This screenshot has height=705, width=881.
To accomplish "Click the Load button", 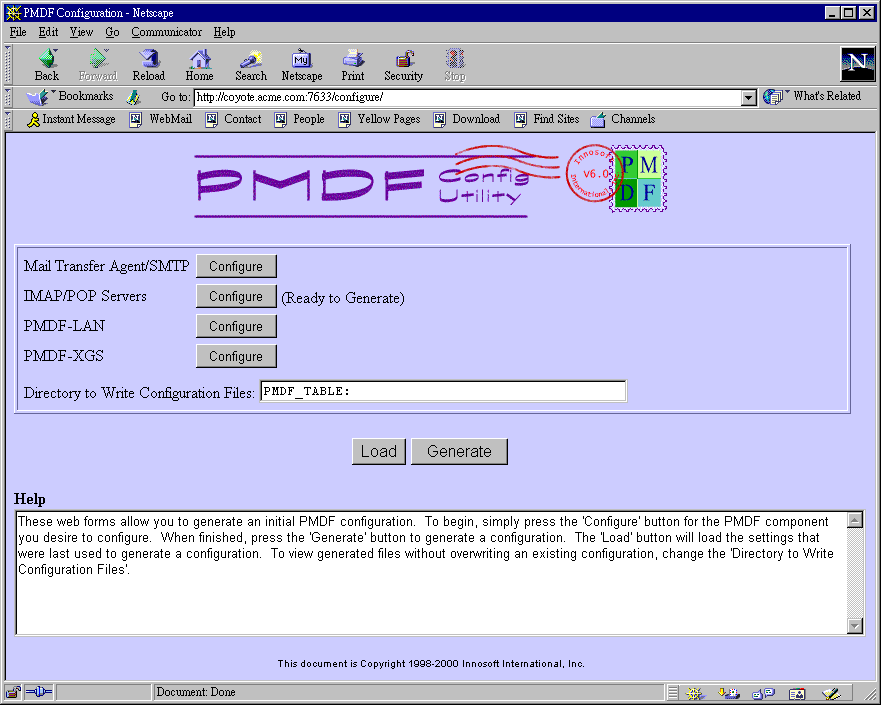I will [378, 451].
